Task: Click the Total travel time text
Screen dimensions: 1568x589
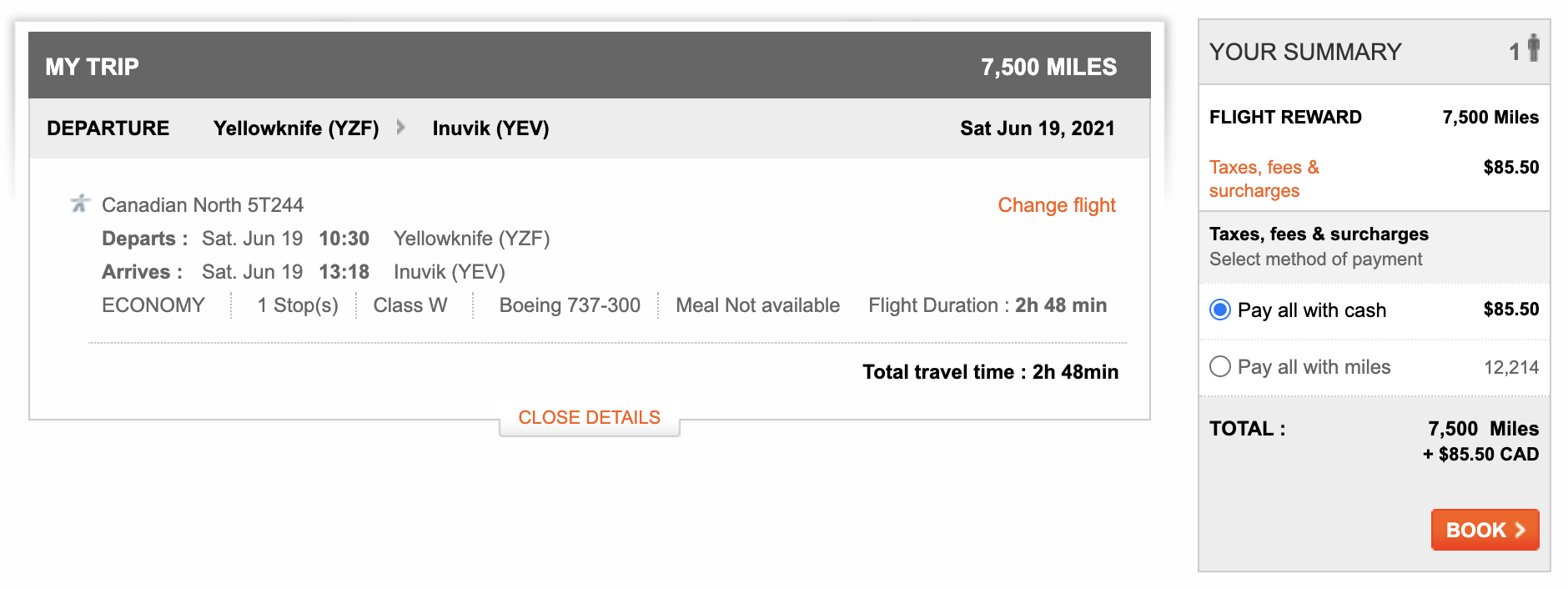Action: click(x=990, y=372)
